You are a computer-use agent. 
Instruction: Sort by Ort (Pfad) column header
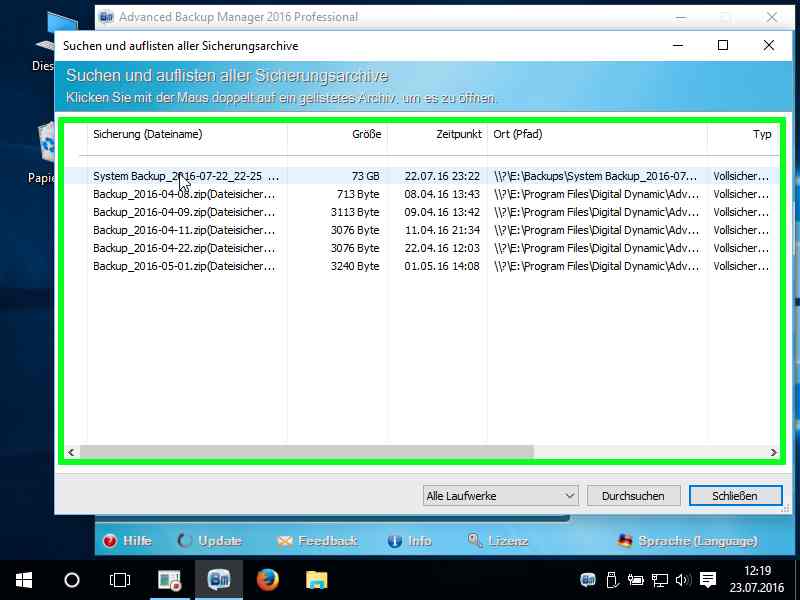pyautogui.click(x=597, y=134)
